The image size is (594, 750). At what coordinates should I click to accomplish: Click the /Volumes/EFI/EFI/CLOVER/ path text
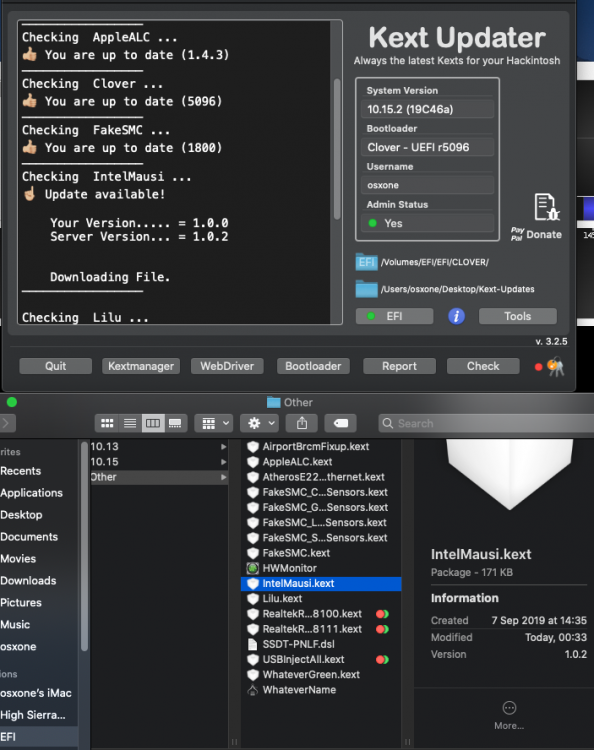tap(435, 262)
